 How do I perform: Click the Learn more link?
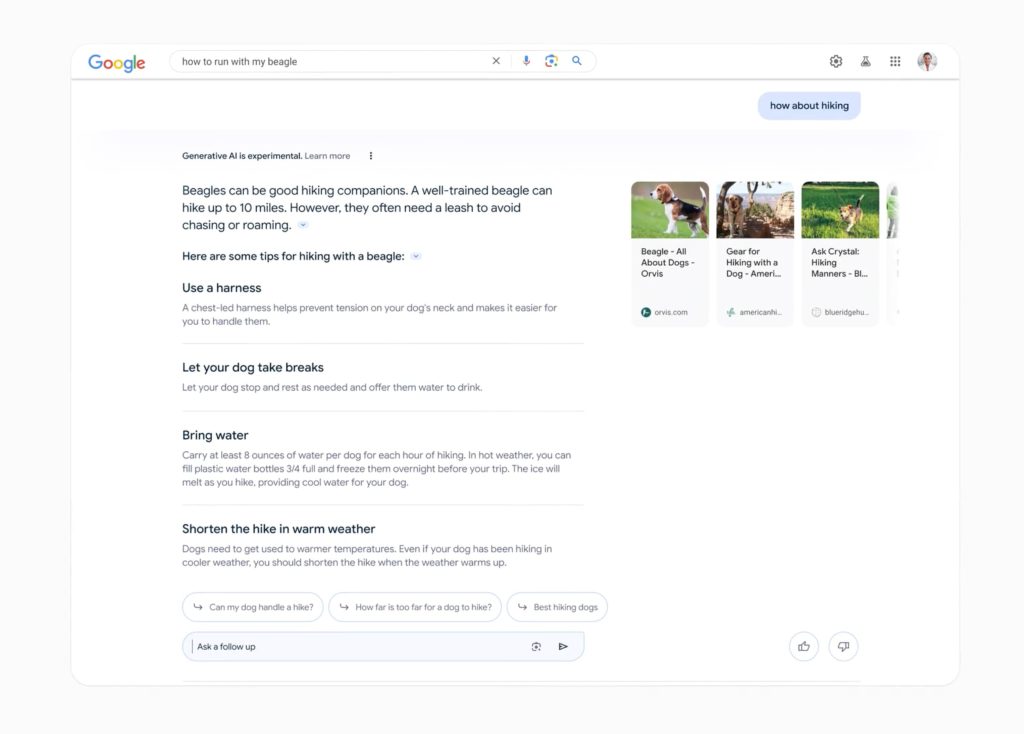tap(327, 156)
